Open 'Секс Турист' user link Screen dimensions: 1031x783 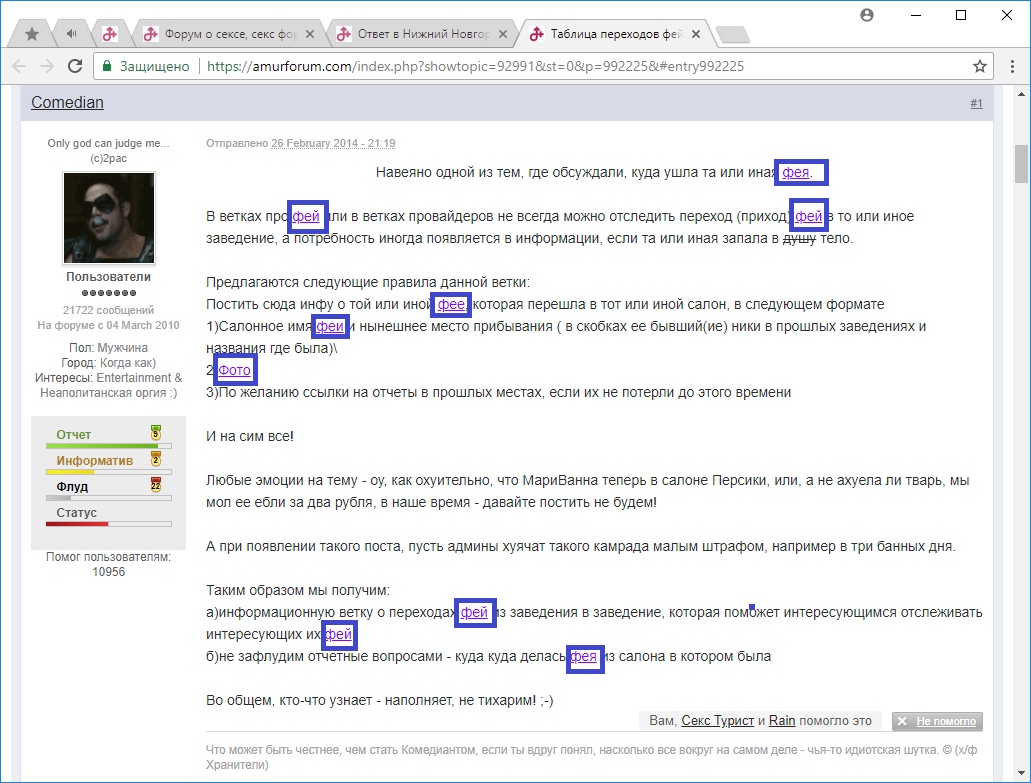tap(718, 721)
